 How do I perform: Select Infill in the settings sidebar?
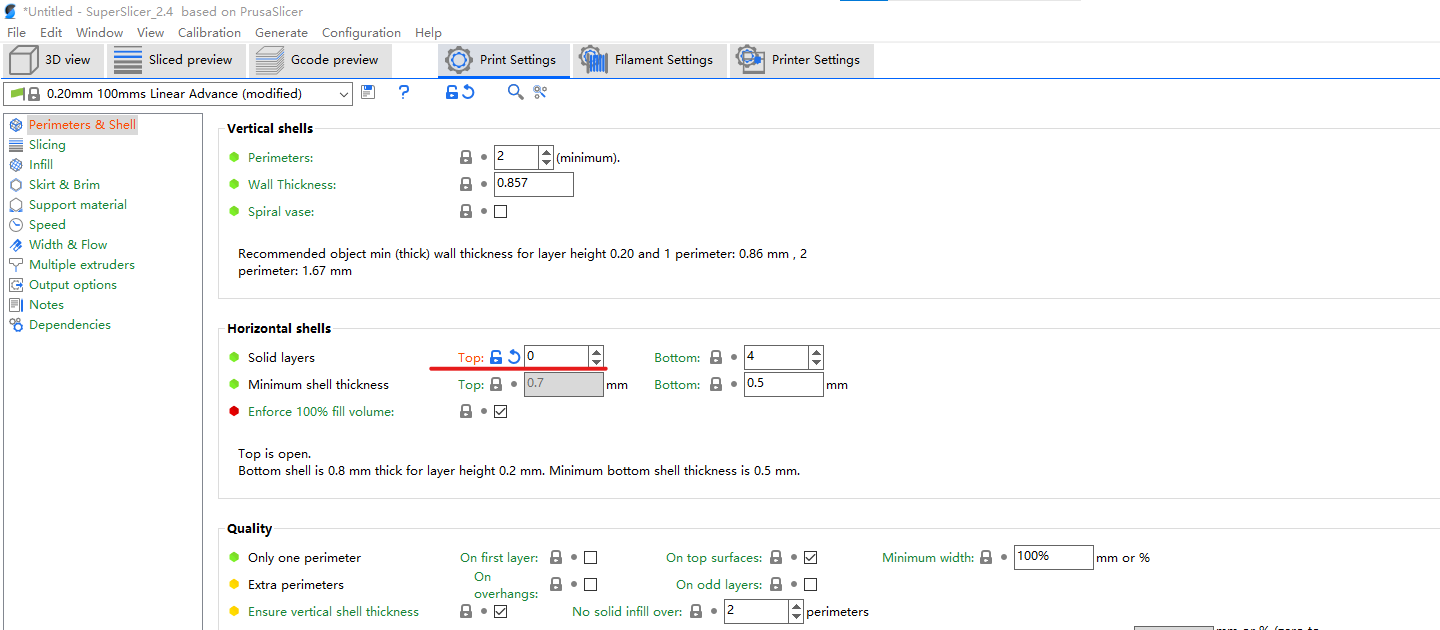pos(41,164)
